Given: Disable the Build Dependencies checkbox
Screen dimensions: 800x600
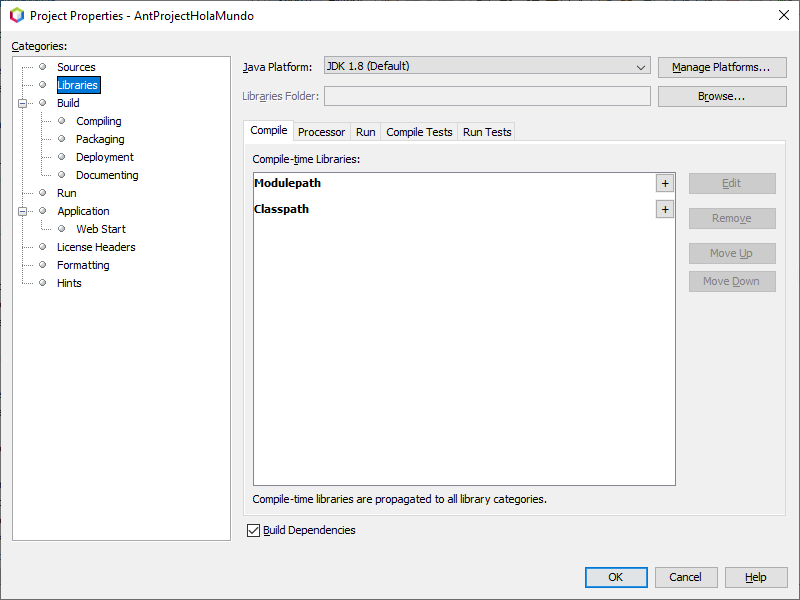Looking at the screenshot, I should pyautogui.click(x=253, y=530).
